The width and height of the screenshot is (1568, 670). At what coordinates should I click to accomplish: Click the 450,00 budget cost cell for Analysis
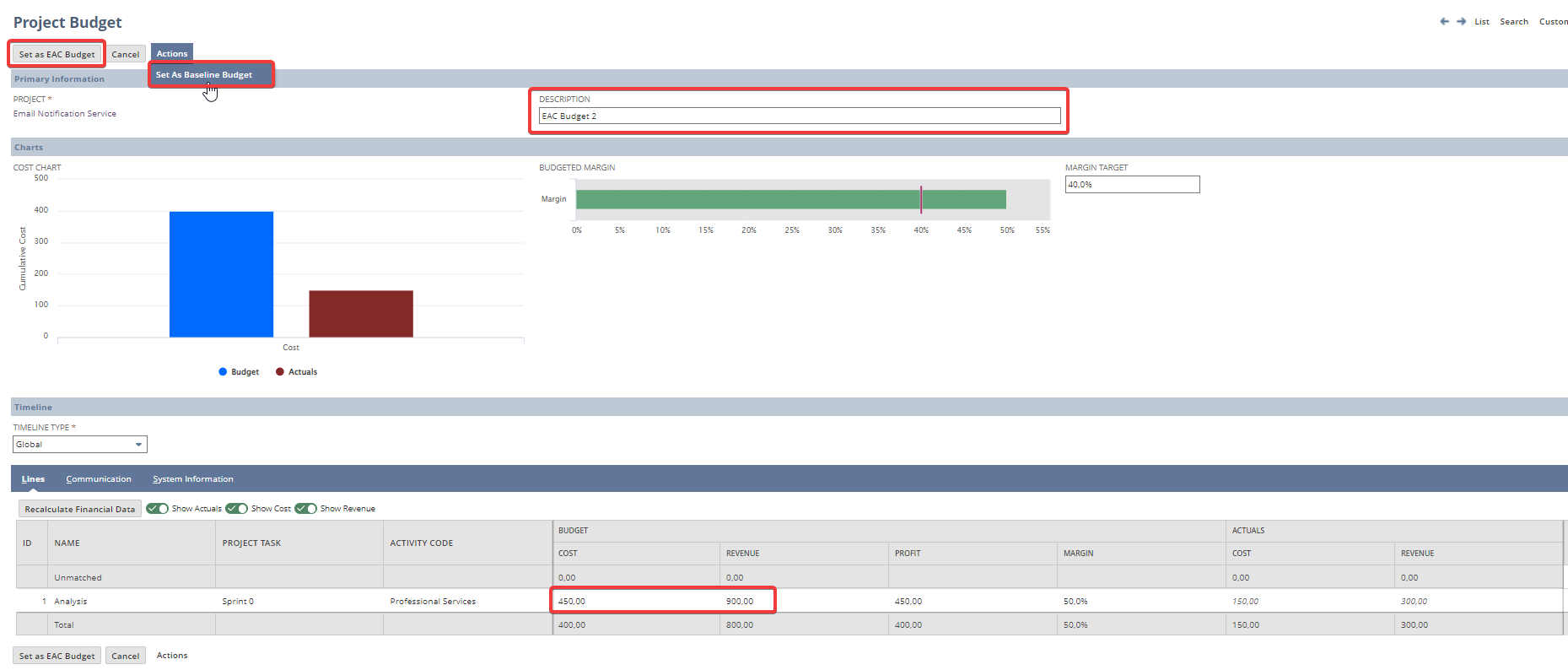pos(637,602)
